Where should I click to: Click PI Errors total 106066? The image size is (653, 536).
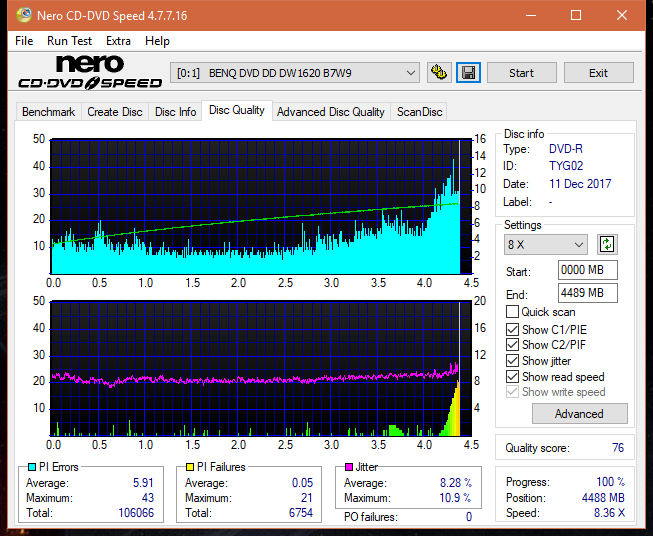click(136, 513)
